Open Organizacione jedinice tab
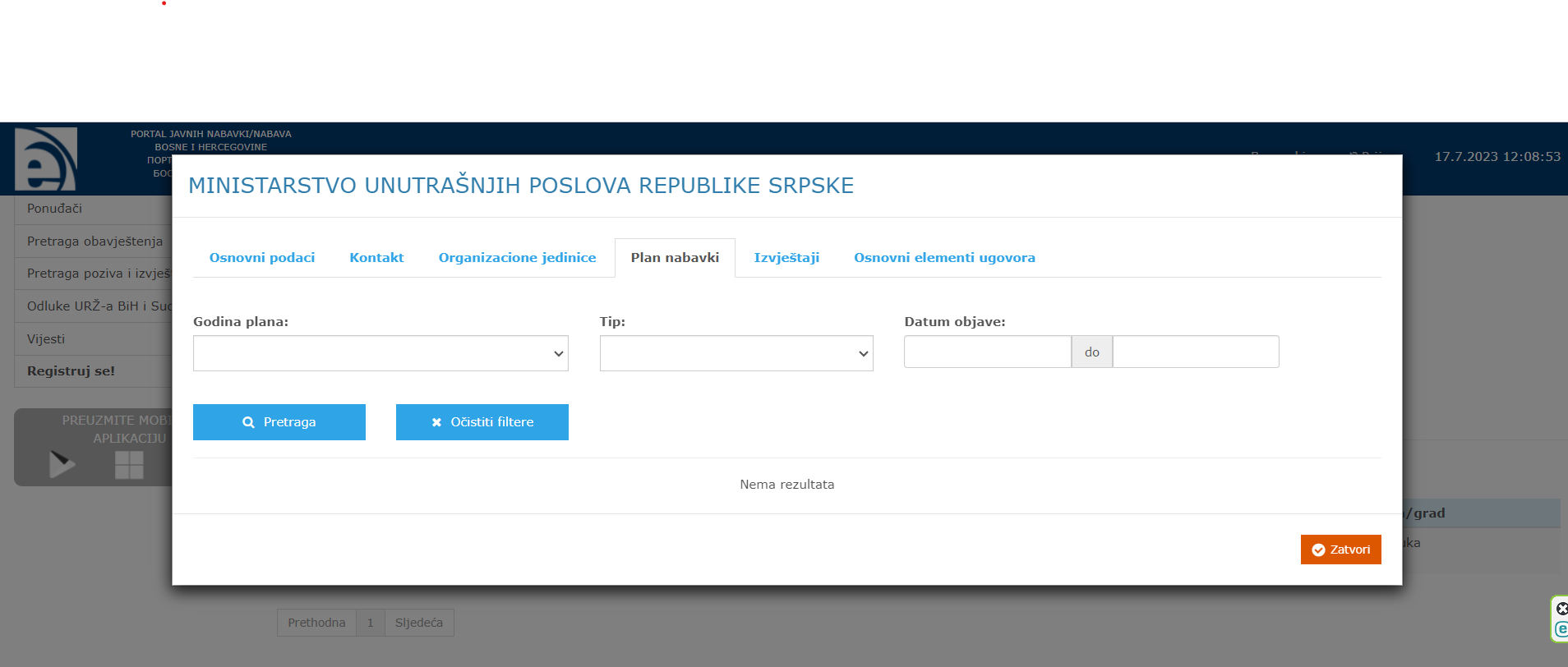 [517, 258]
